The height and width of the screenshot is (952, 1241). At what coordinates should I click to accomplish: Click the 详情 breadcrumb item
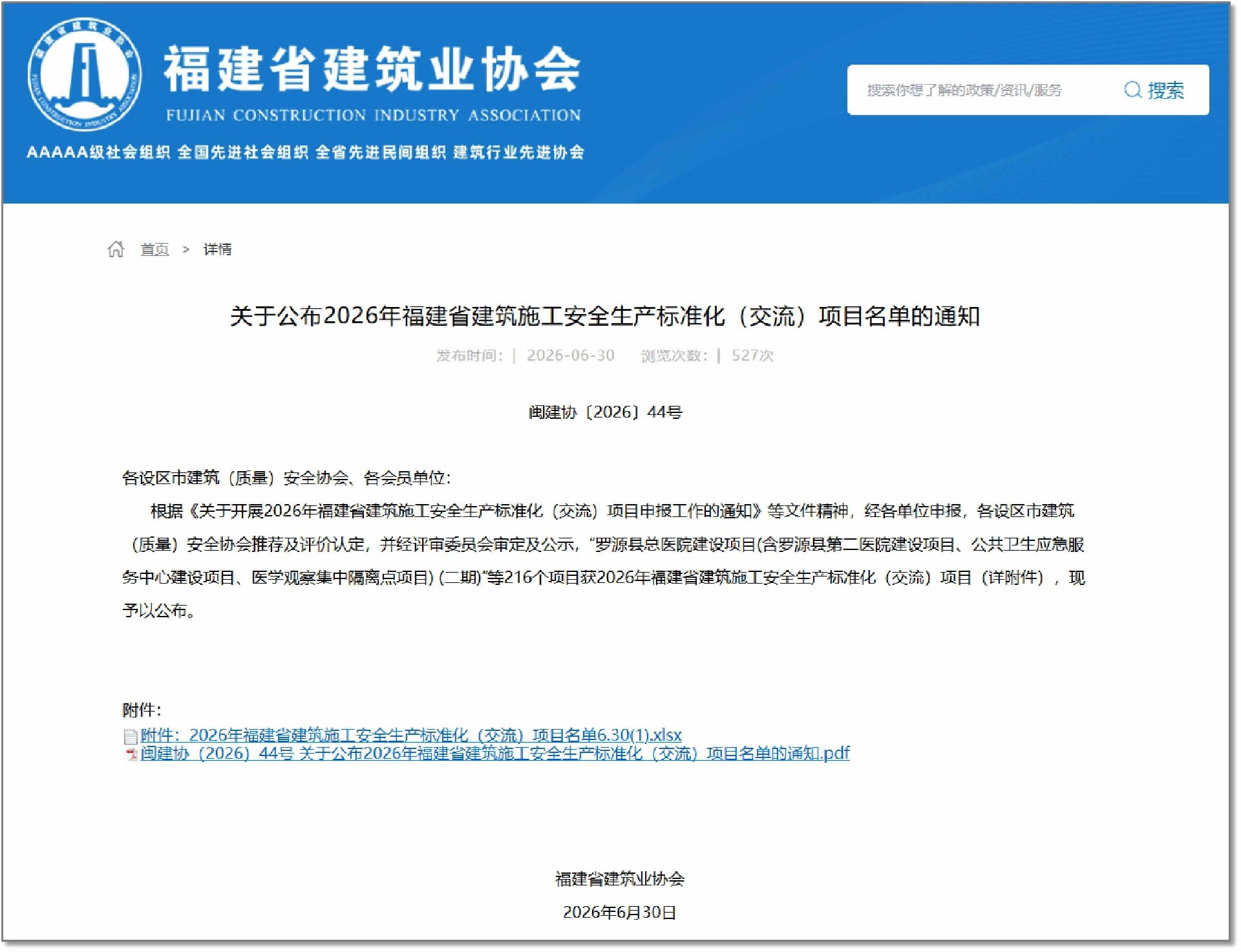(217, 249)
